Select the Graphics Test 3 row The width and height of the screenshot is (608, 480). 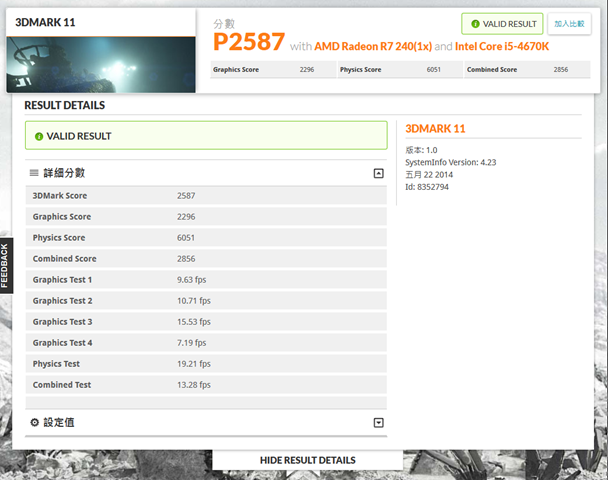206,322
